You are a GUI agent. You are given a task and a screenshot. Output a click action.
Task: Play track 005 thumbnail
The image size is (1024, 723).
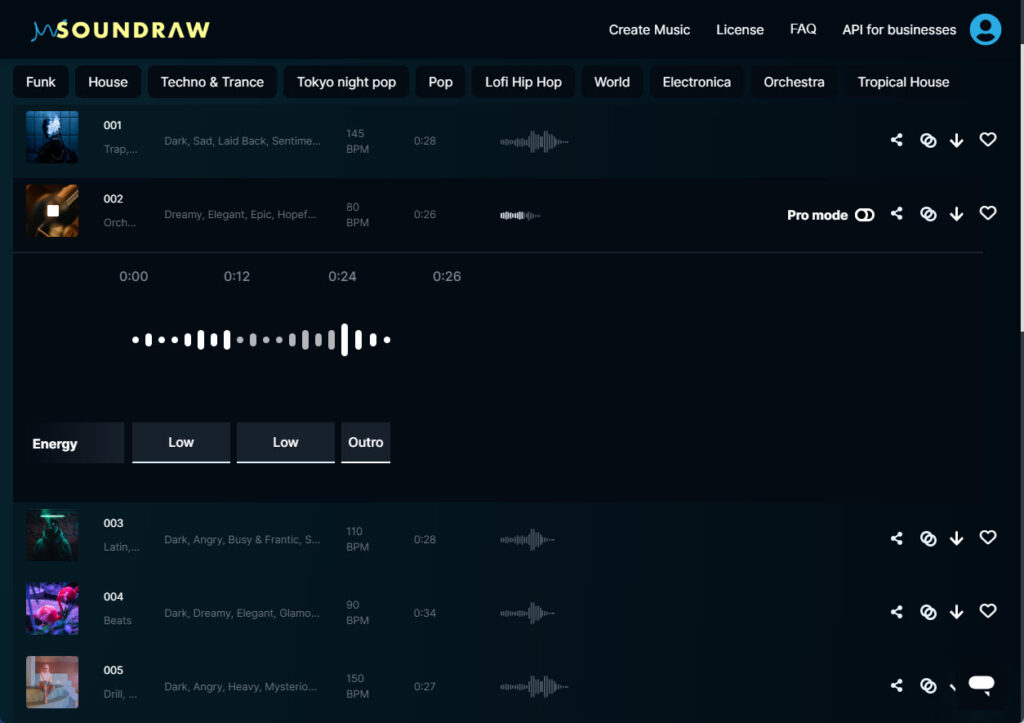pyautogui.click(x=52, y=682)
